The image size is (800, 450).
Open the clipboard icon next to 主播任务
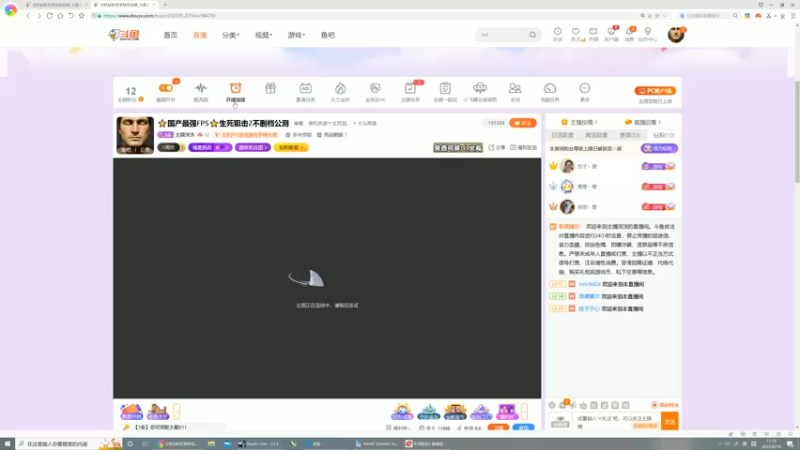[x=445, y=88]
